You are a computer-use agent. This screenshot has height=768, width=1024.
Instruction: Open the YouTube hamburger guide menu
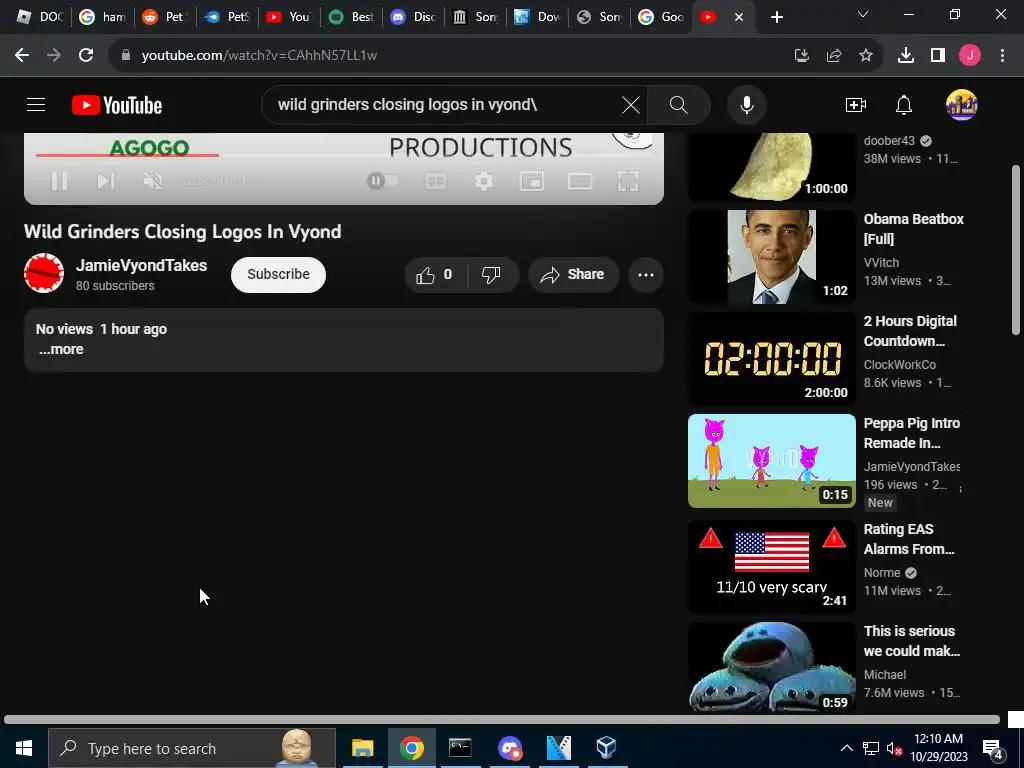pyautogui.click(x=36, y=104)
